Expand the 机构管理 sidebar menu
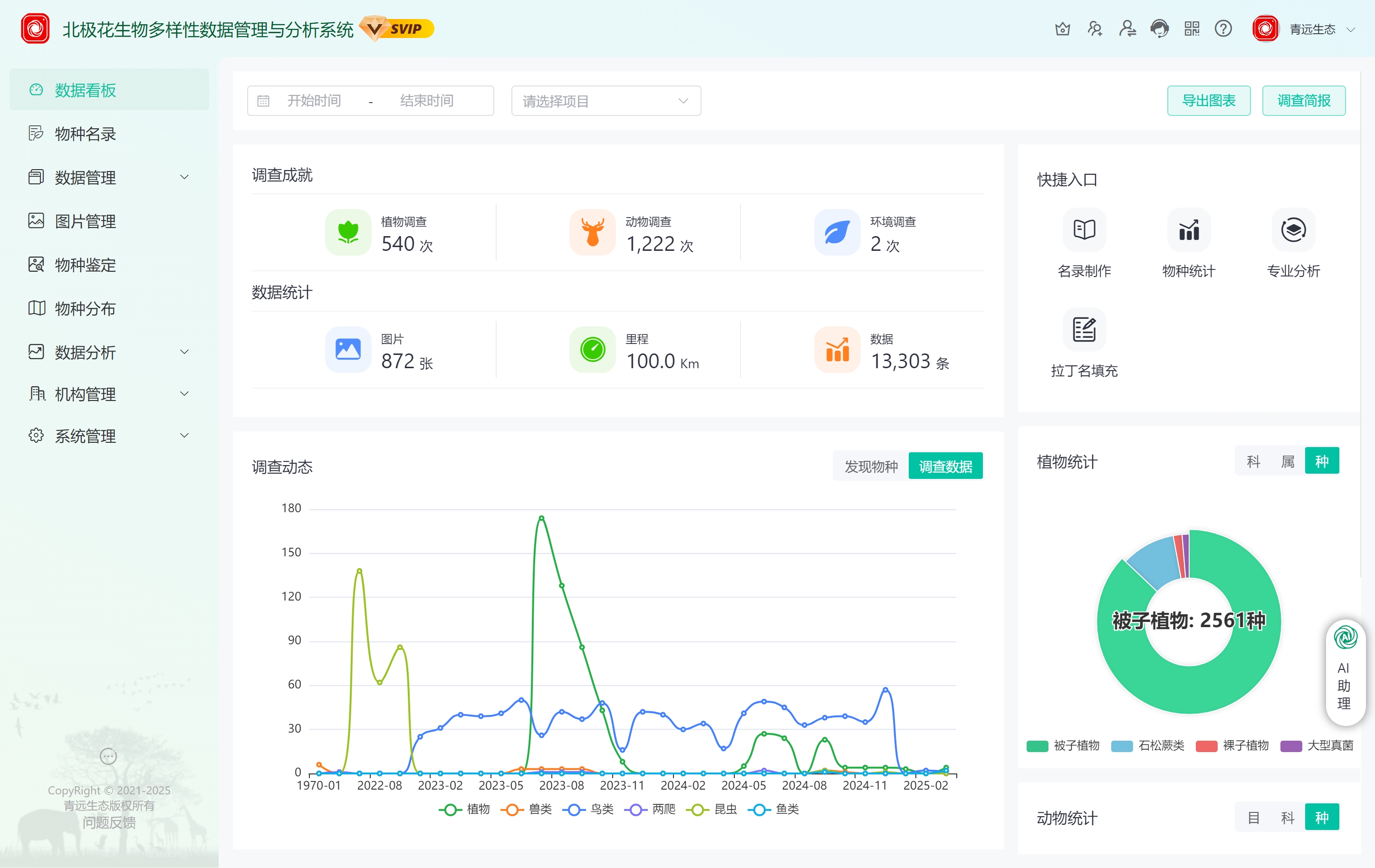 tap(109, 394)
